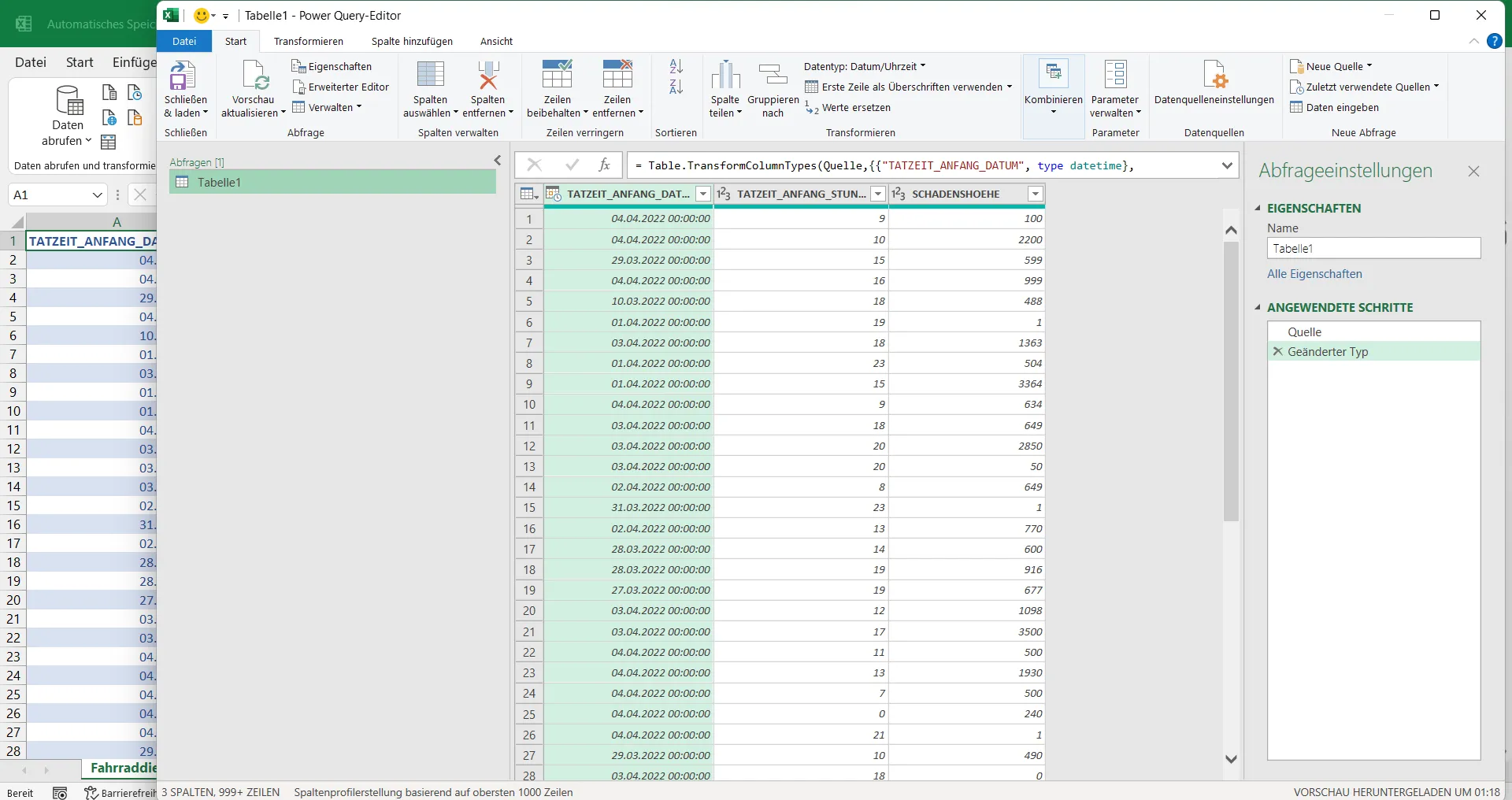Open Neue Quelle dropdown
This screenshot has height=800, width=1512.
[x=1331, y=67]
